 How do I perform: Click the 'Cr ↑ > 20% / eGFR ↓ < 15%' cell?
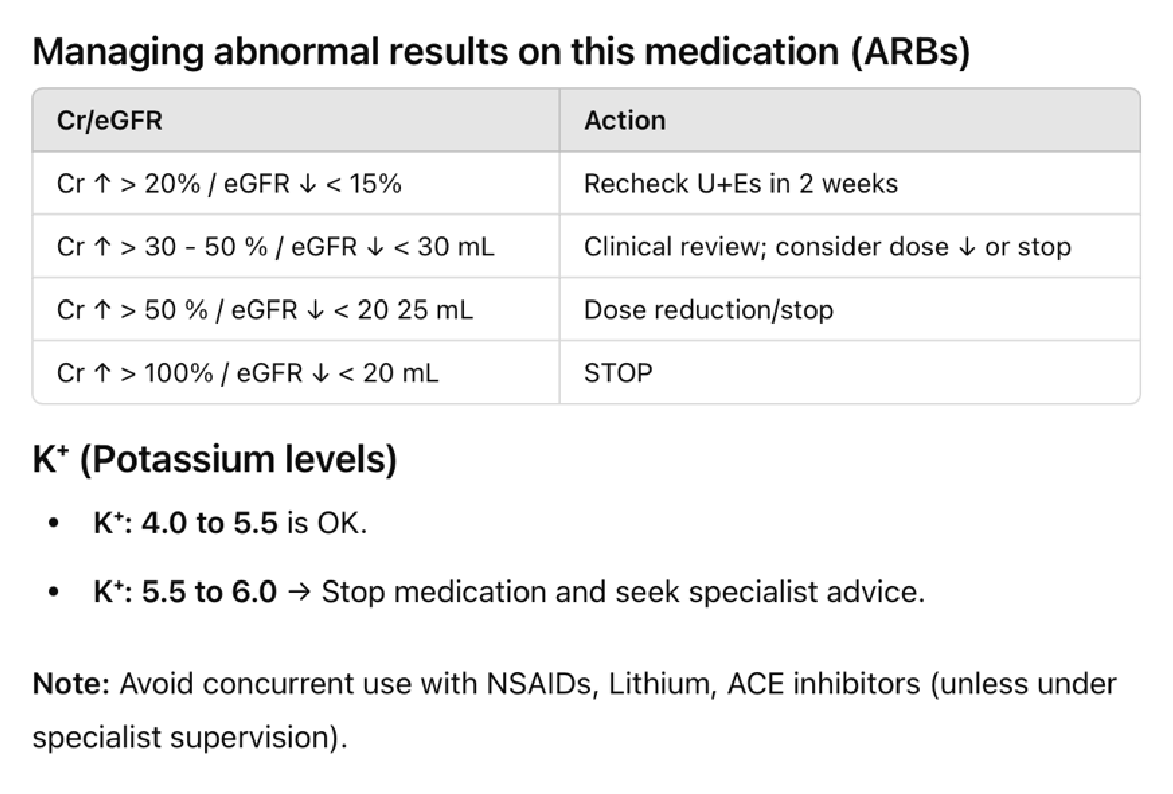click(x=229, y=184)
